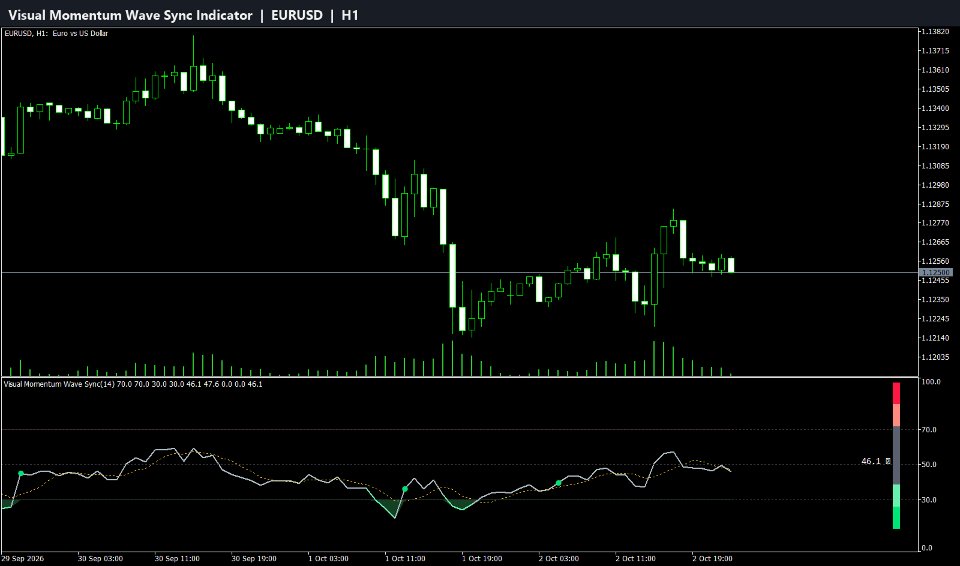Click the 46.1 indicator value label
Viewport: 960px width, 566px height.
click(x=871, y=461)
